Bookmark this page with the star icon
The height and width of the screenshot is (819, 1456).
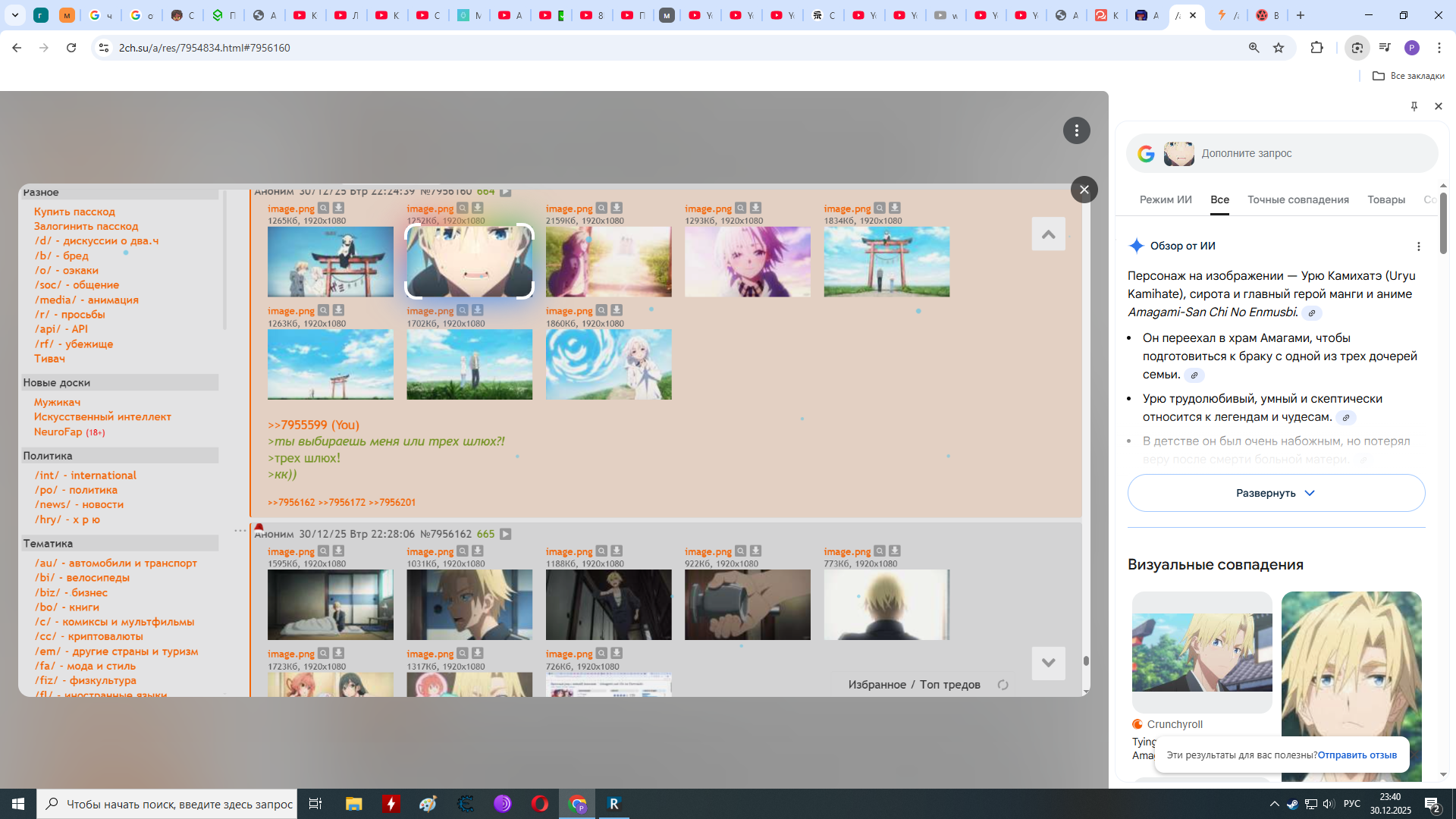(x=1279, y=48)
